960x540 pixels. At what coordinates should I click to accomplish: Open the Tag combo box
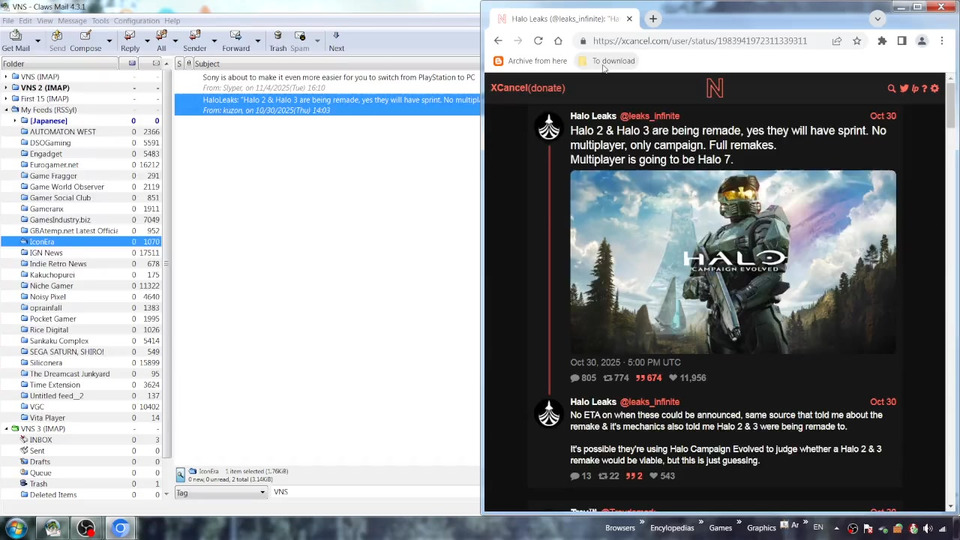pos(221,492)
